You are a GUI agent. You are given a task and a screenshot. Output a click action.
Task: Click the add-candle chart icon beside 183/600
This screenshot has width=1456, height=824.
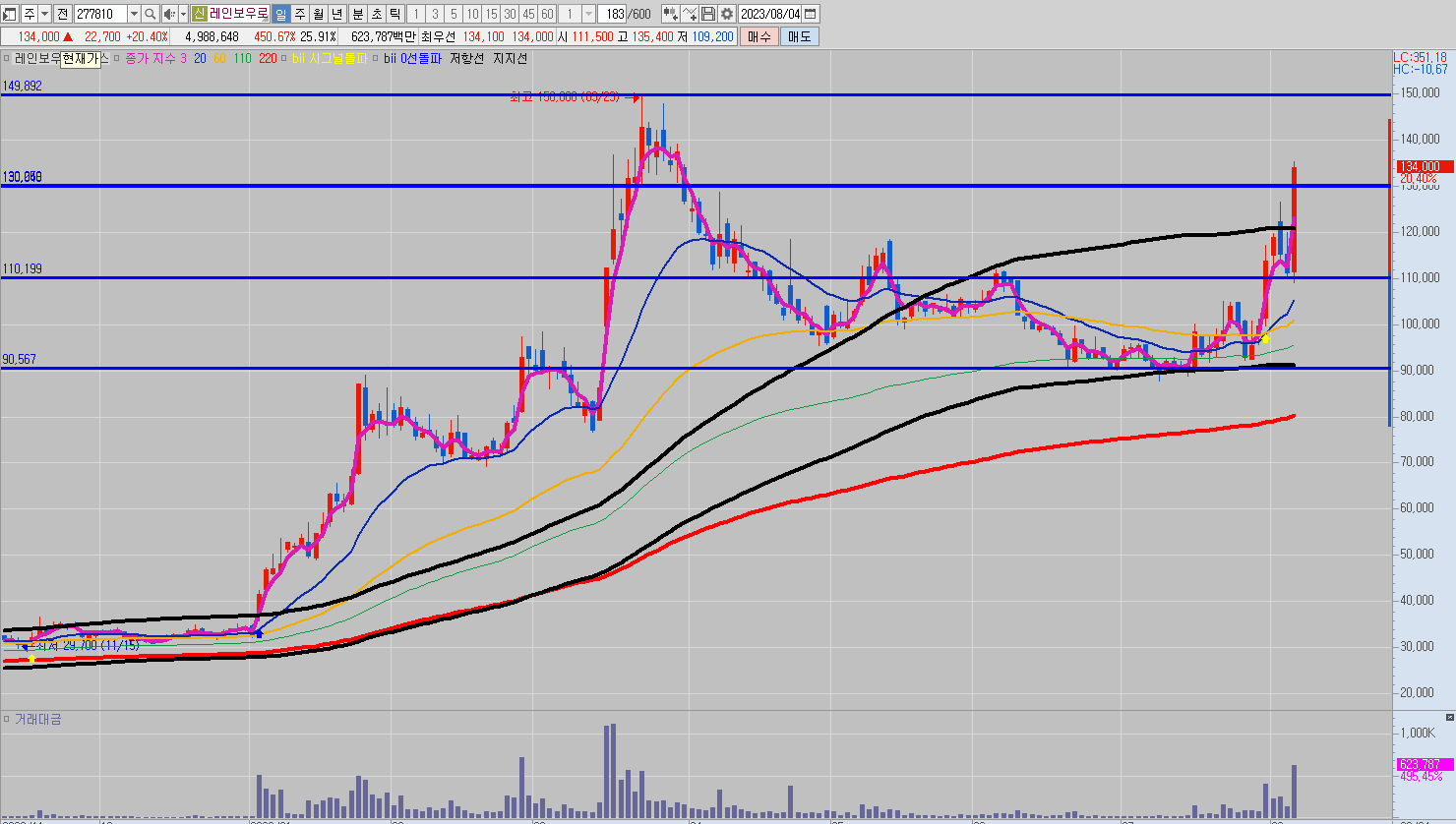click(x=670, y=14)
